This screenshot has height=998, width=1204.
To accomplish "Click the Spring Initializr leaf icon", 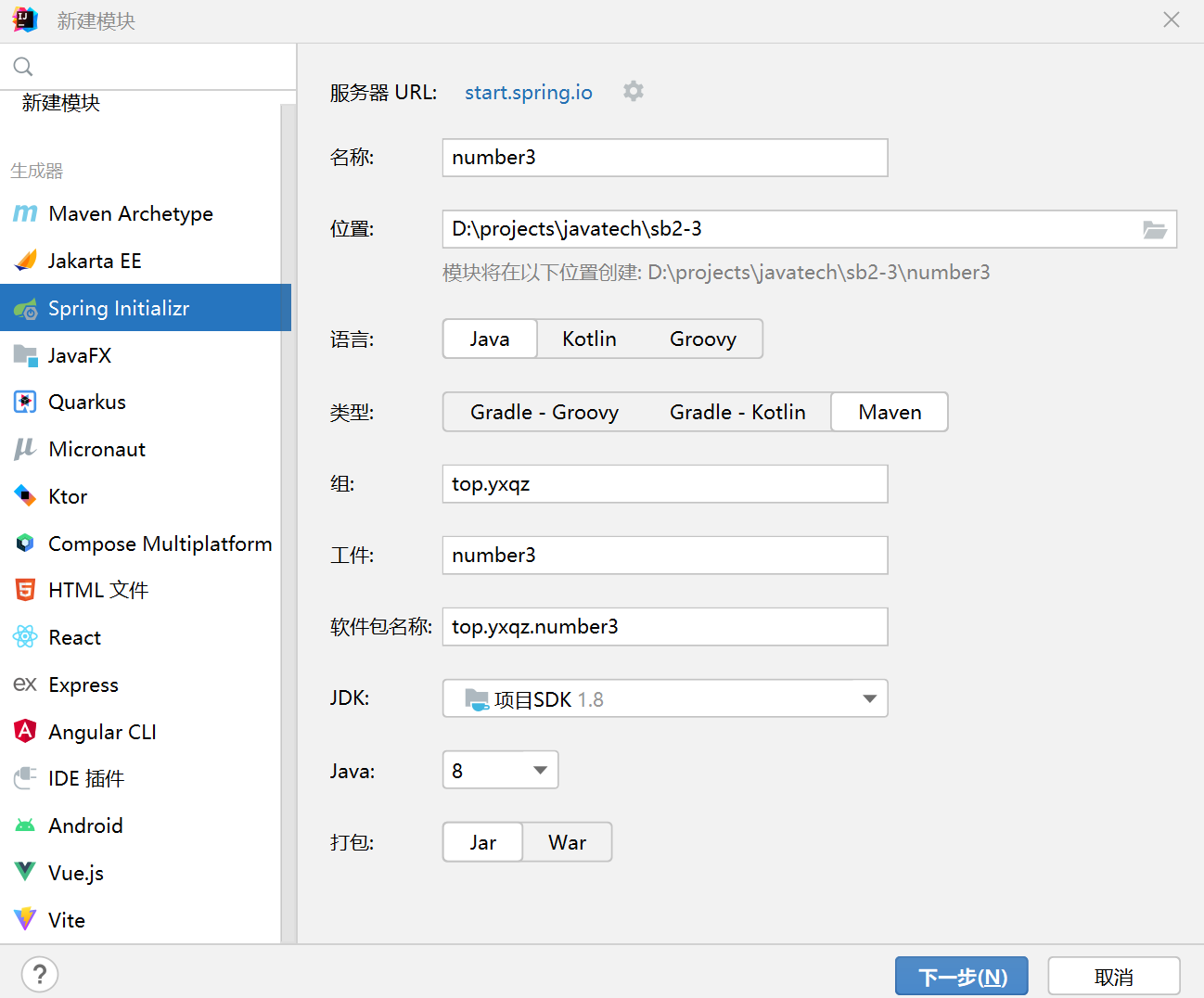I will pyautogui.click(x=25, y=309).
